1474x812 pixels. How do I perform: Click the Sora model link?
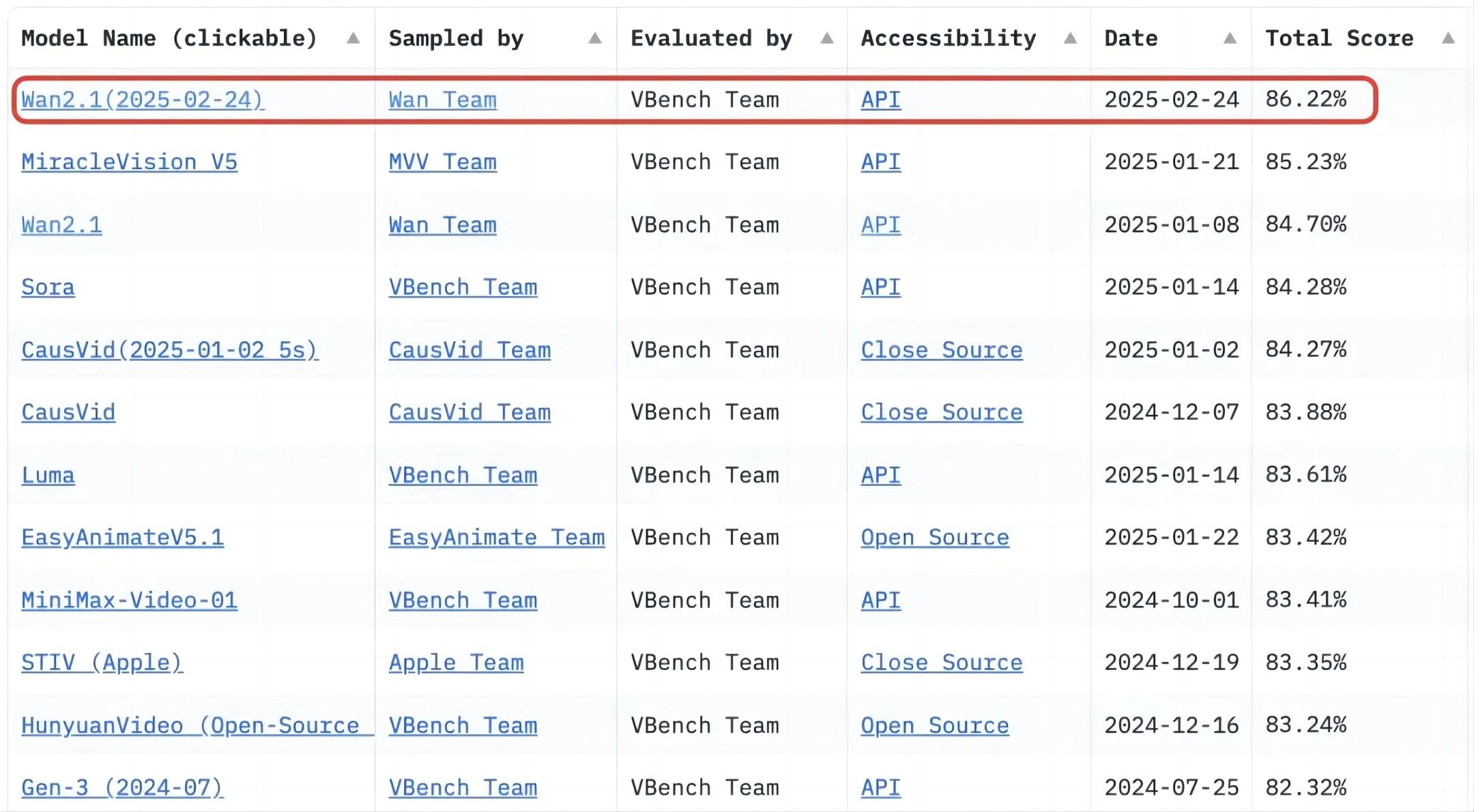(x=48, y=287)
